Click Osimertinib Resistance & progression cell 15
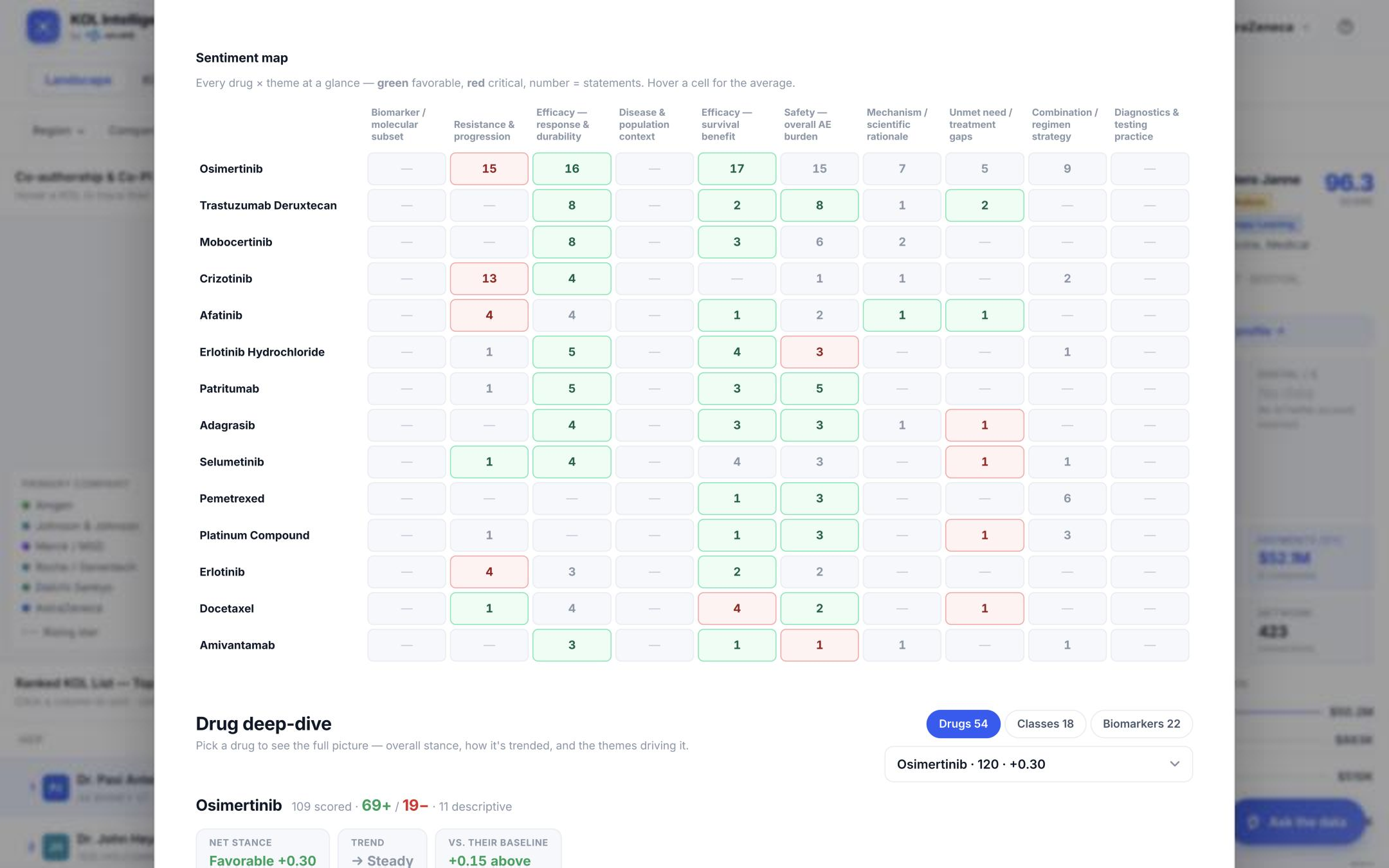 pos(489,168)
